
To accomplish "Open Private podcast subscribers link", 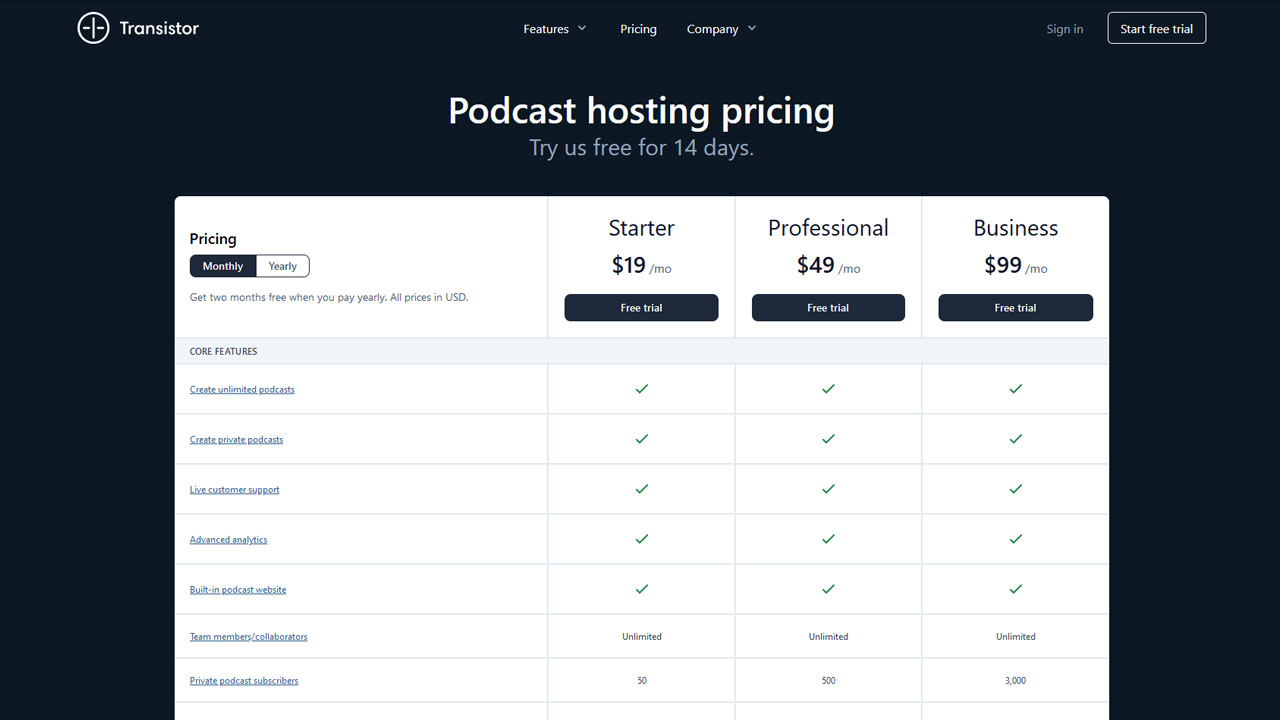I will (244, 680).
